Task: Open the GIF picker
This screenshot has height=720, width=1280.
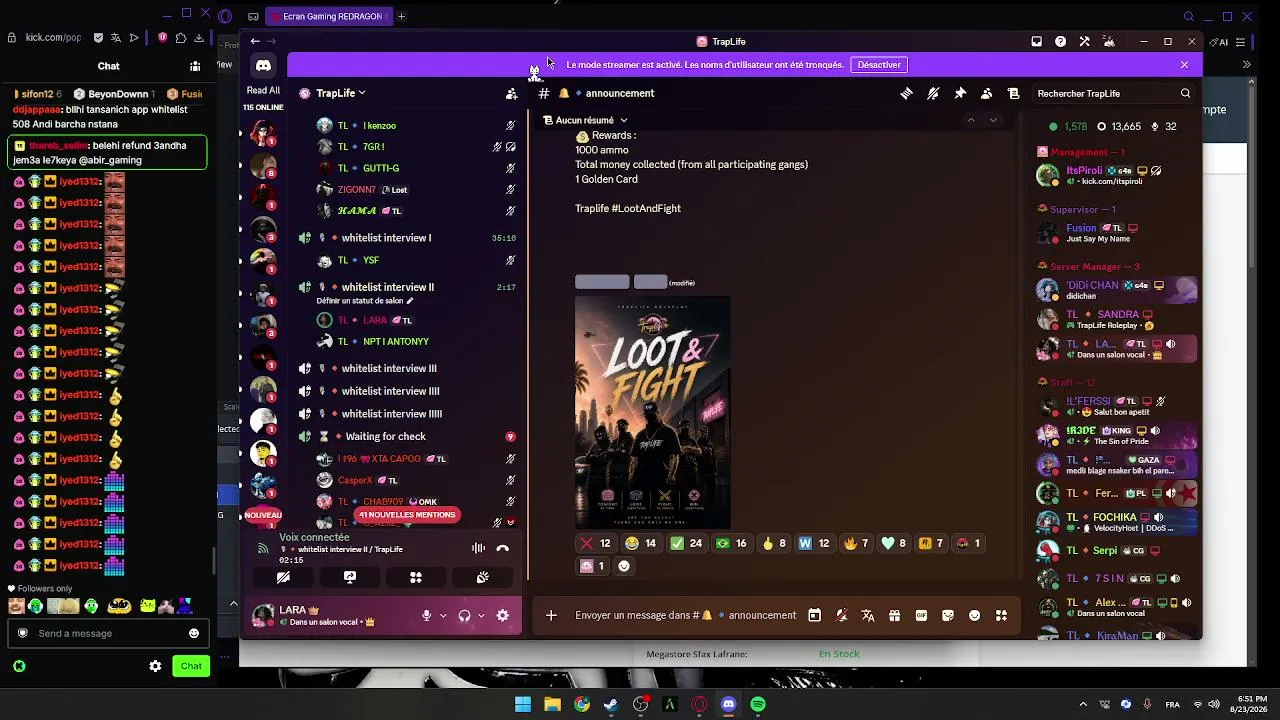Action: click(x=921, y=615)
